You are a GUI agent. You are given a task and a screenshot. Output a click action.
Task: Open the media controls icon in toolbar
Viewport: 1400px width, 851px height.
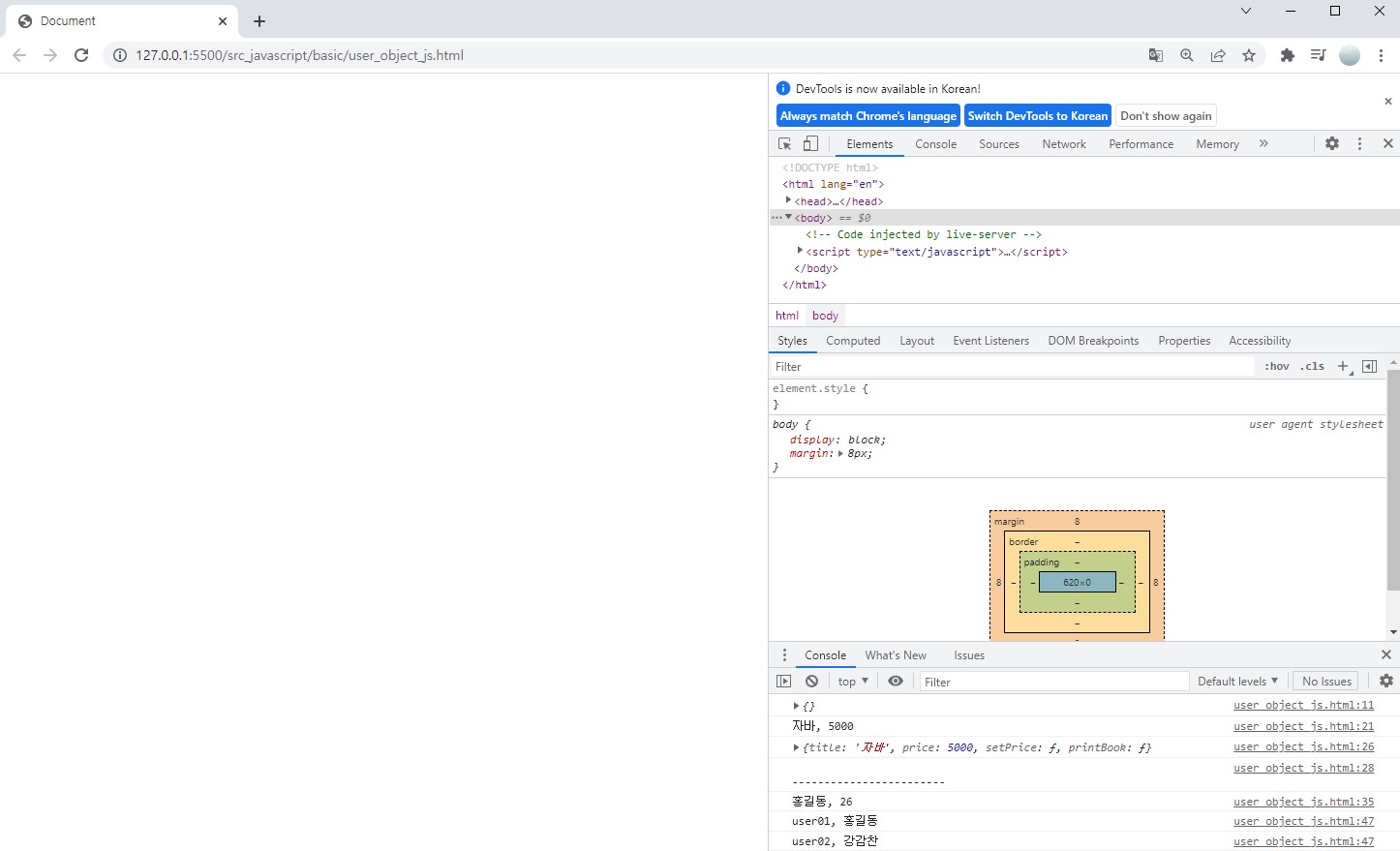pos(1318,55)
